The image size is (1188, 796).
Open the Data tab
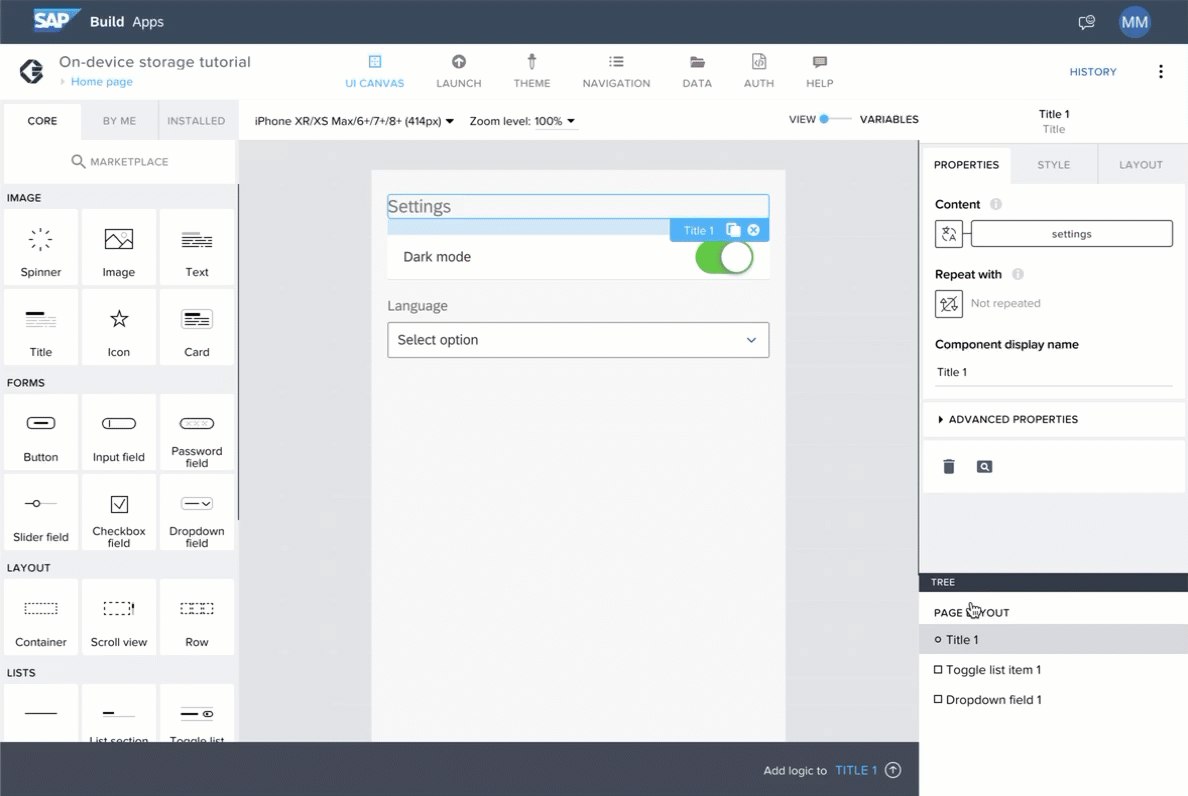pos(696,71)
